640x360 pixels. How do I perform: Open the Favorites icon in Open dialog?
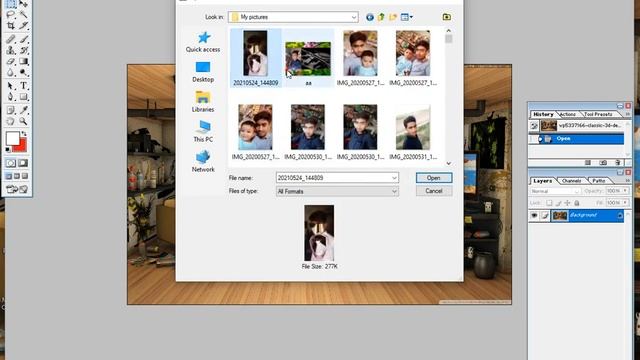[x=447, y=17]
